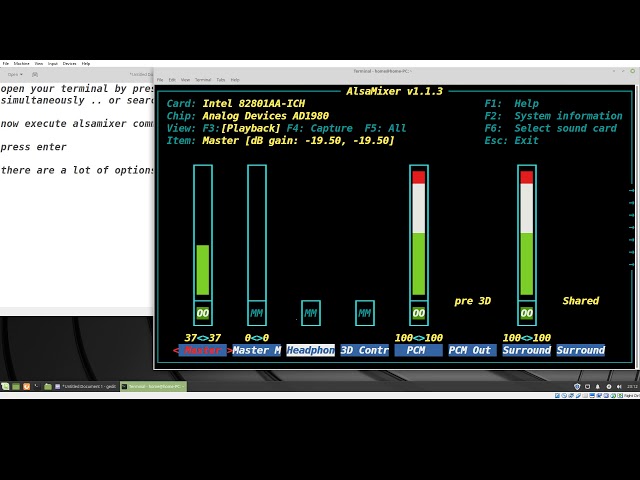The width and height of the screenshot is (640, 480).
Task: Switch to Untitled Document gedit taskbar entry
Action: (x=86, y=387)
